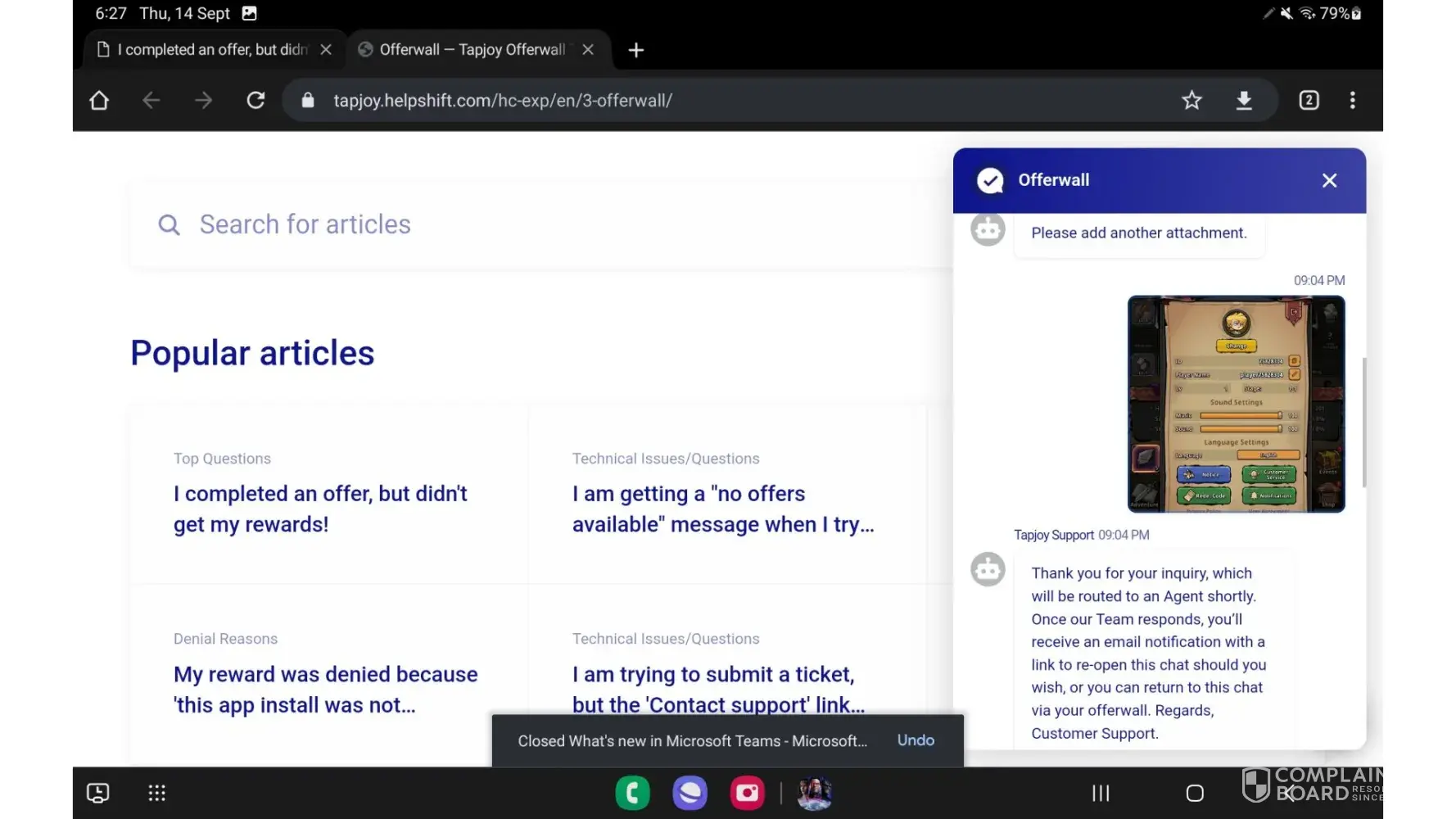This screenshot has width=1456, height=819.
Task: Open 'My reward was denied' article
Action: click(x=325, y=689)
